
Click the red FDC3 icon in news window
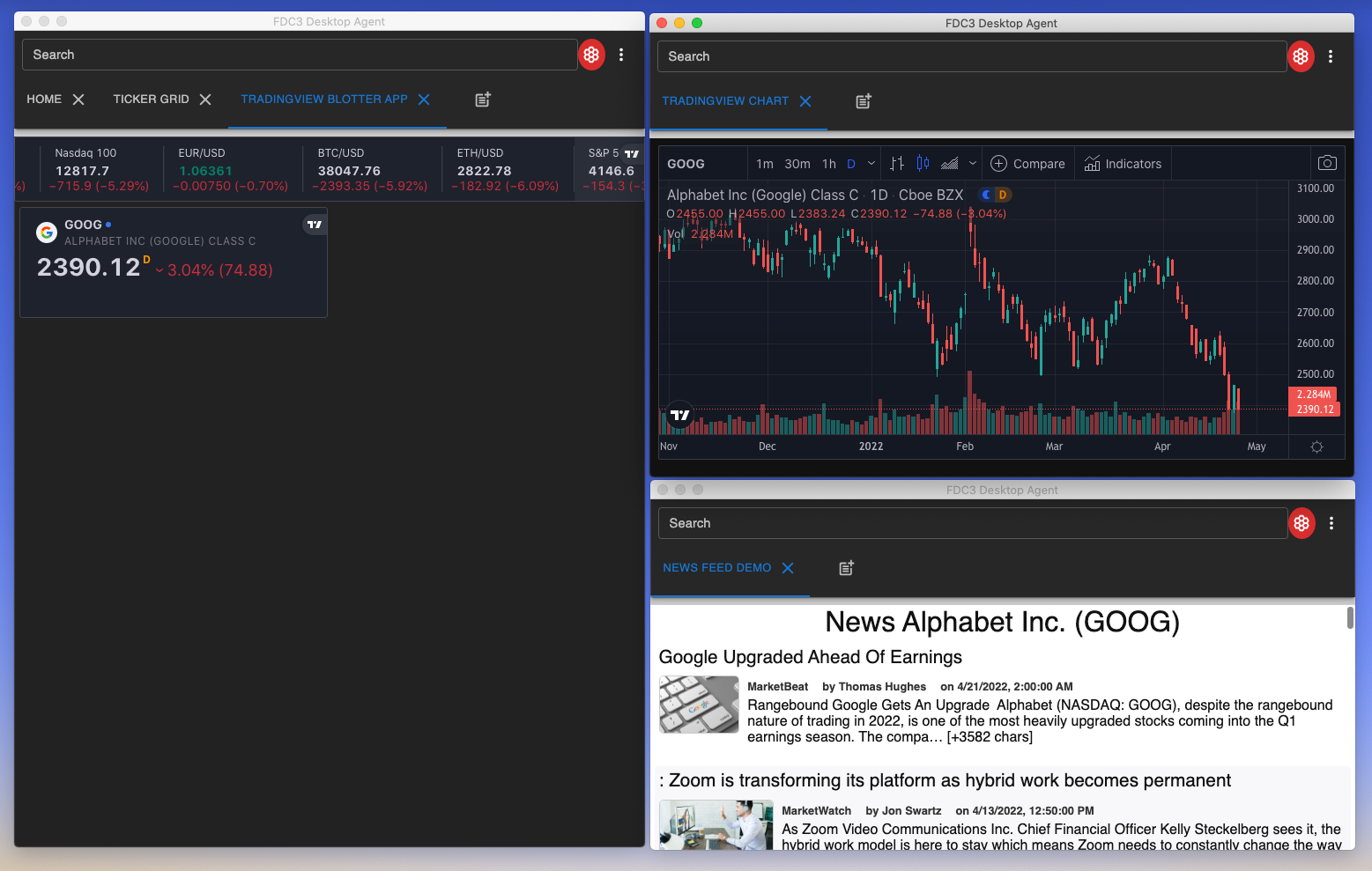pyautogui.click(x=1302, y=523)
